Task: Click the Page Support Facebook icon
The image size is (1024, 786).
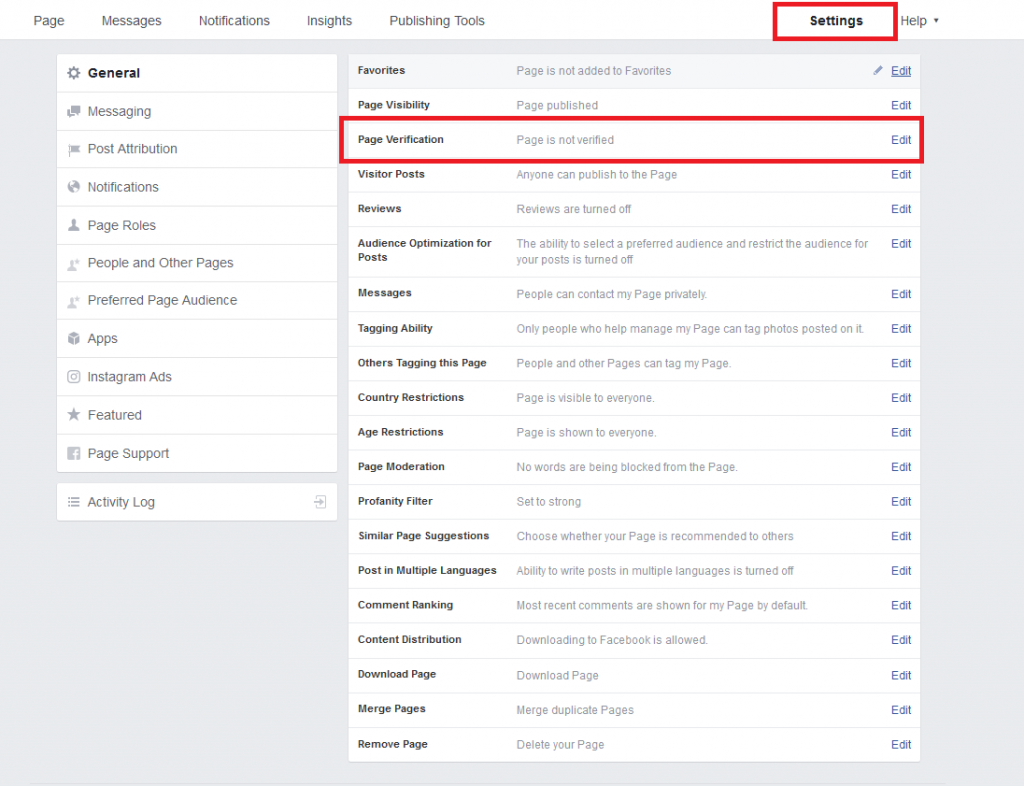Action: [74, 454]
